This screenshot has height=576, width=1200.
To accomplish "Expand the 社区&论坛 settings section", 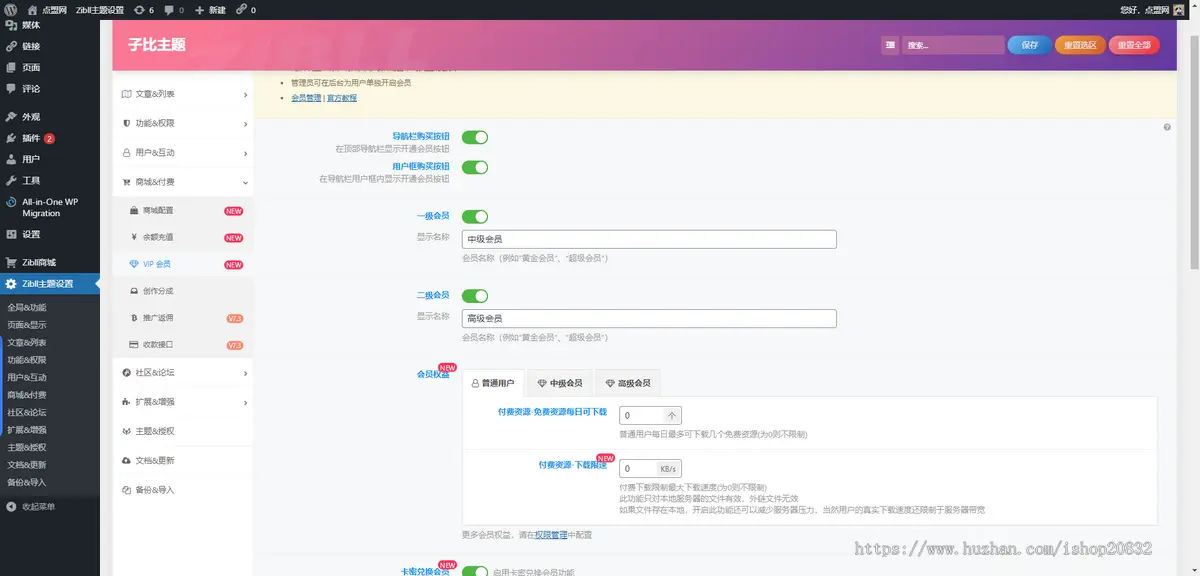I will click(183, 372).
